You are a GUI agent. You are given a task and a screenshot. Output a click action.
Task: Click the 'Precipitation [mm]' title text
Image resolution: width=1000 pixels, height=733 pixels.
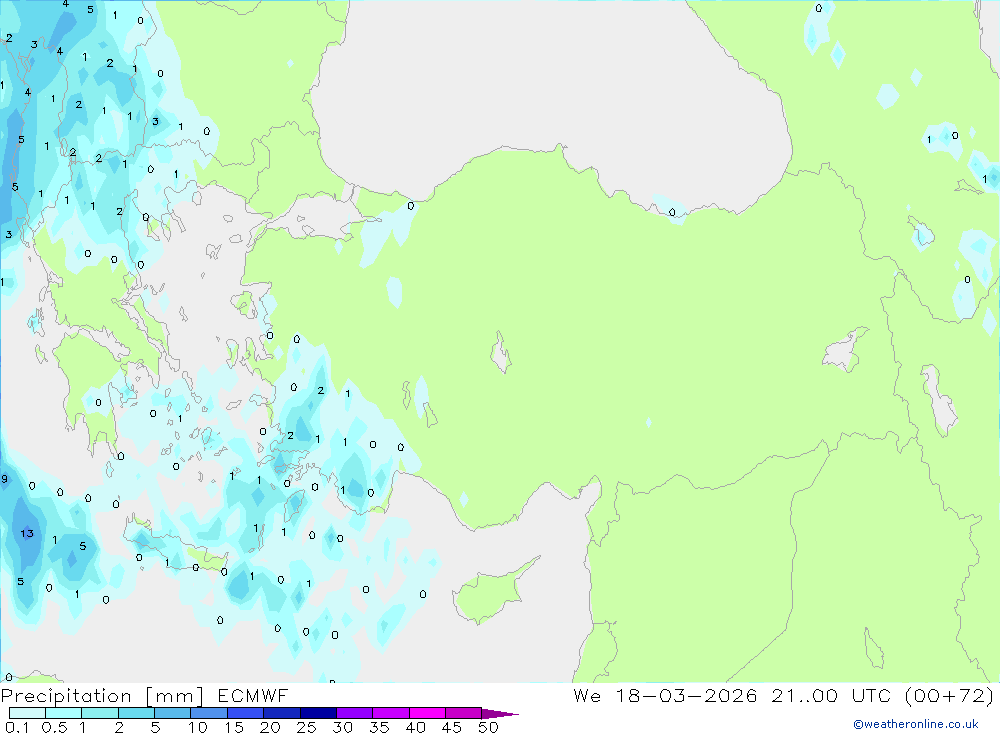102,696
